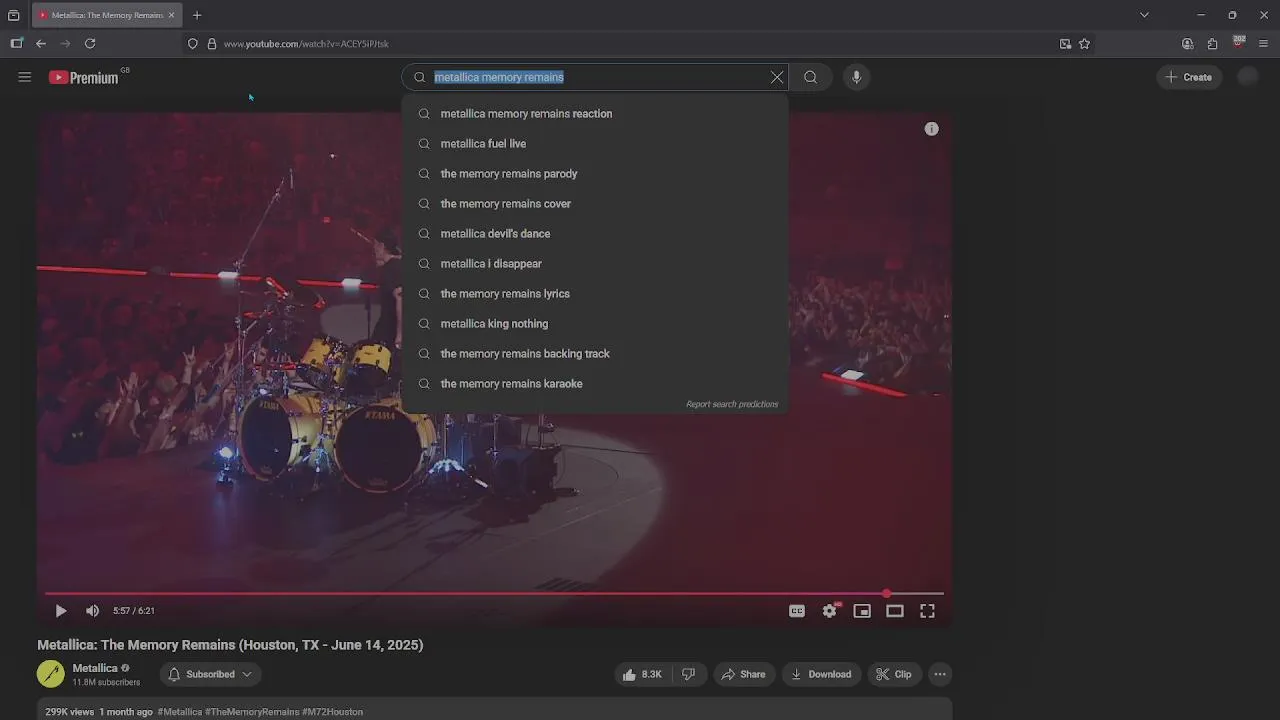
Task: Open site security shield icon
Action: click(x=193, y=44)
